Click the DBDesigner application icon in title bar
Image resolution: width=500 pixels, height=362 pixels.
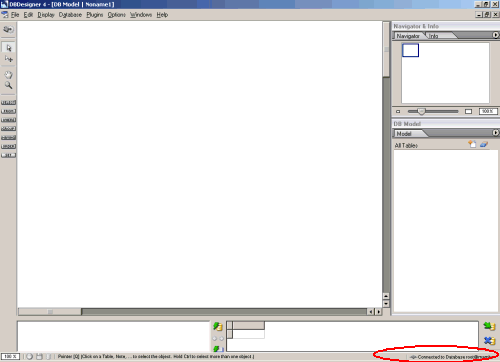[4, 4]
